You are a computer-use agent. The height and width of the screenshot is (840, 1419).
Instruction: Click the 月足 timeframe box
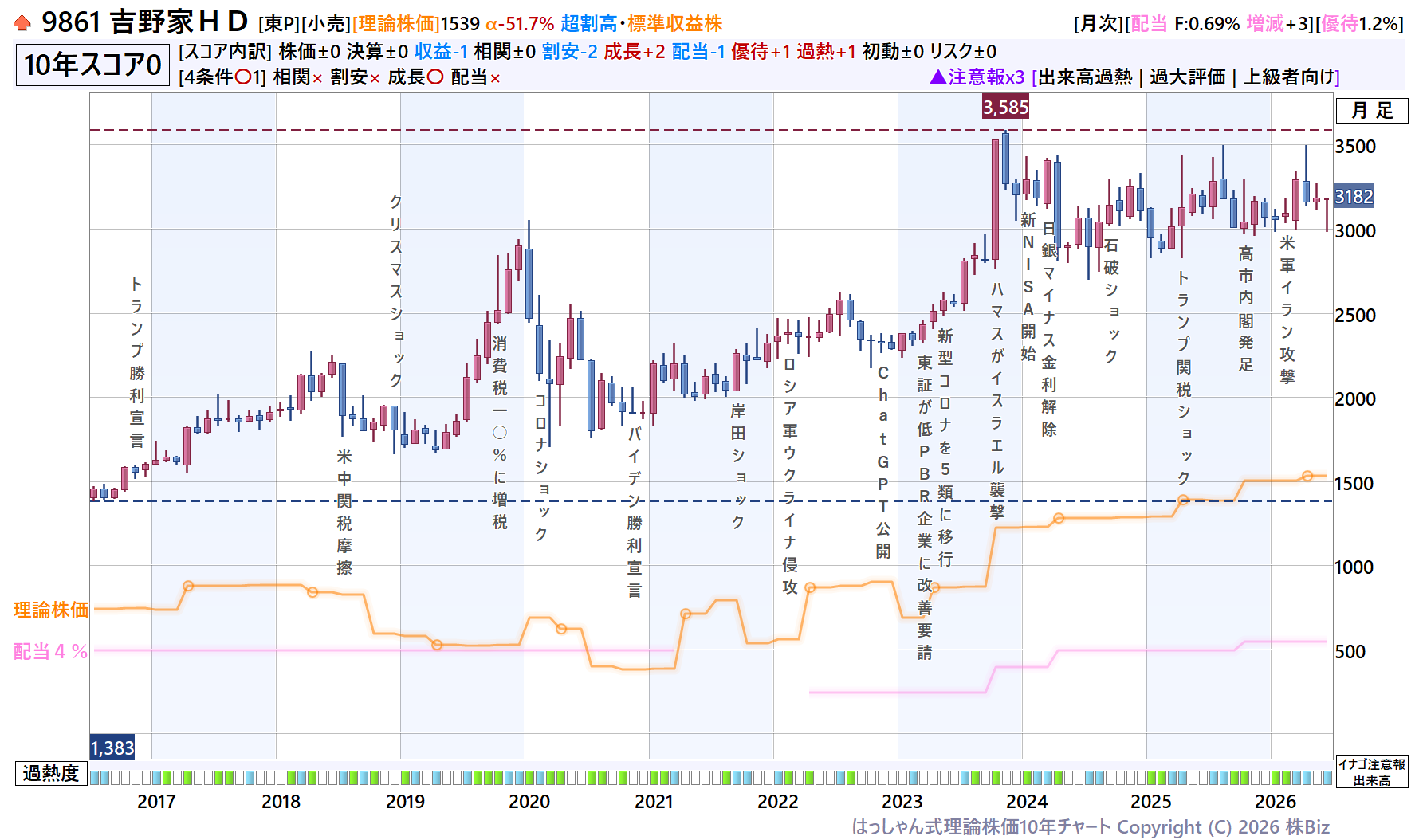(1372, 110)
